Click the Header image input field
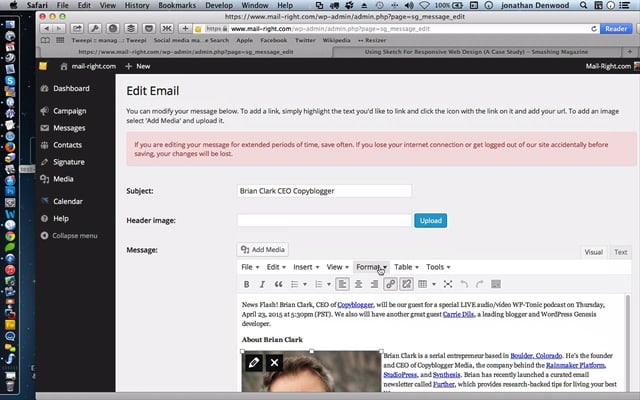Screen dimensions: 640x400 324,220
